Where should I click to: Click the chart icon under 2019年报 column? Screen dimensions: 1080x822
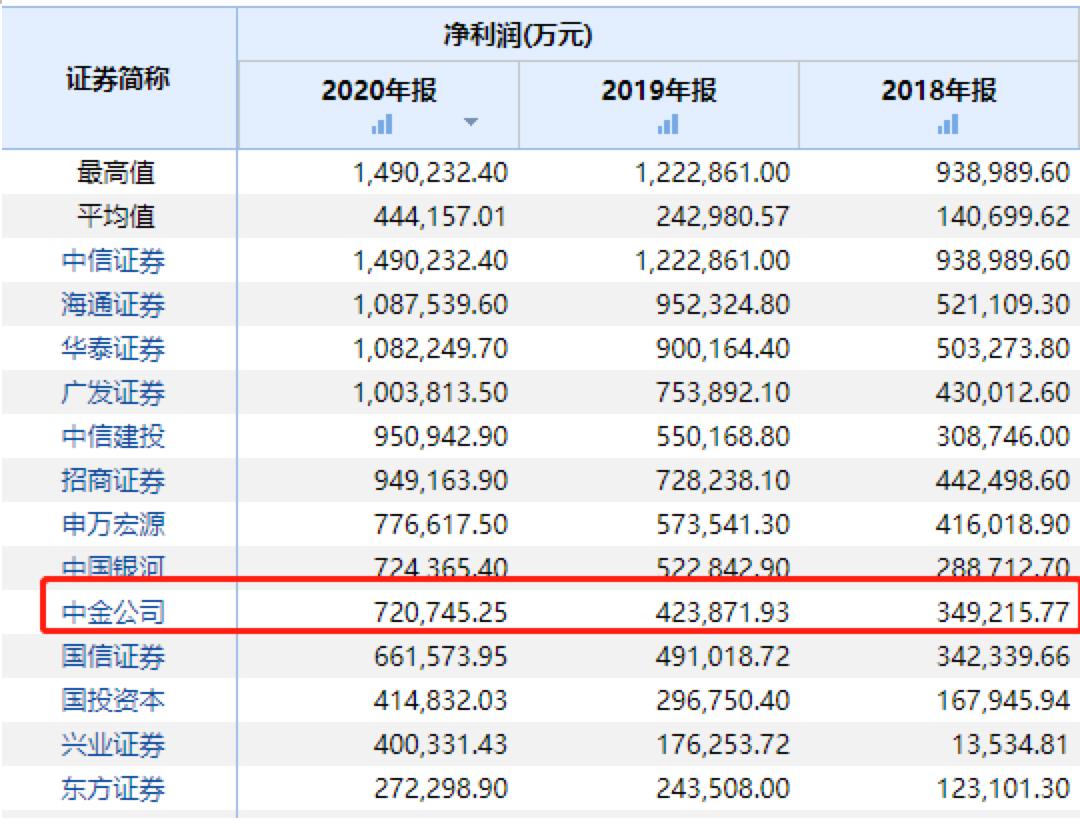(667, 124)
